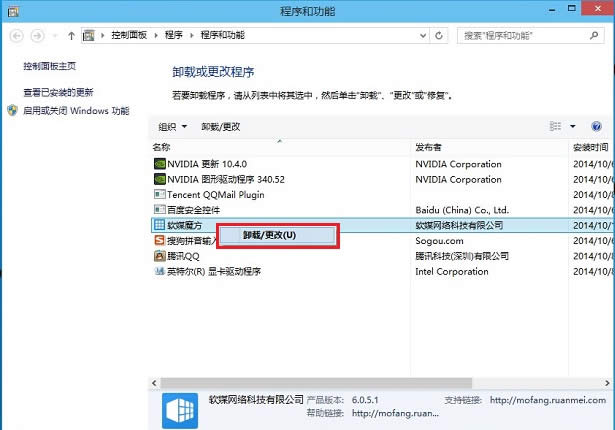Open help with the blue question mark icon

(x=597, y=127)
